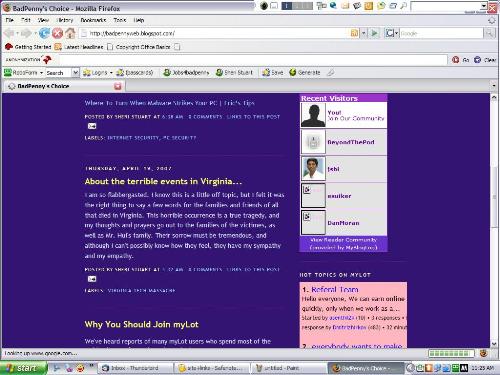This screenshot has width=500, height=375.
Task: Click the key icon after Generate
Action: (330, 72)
